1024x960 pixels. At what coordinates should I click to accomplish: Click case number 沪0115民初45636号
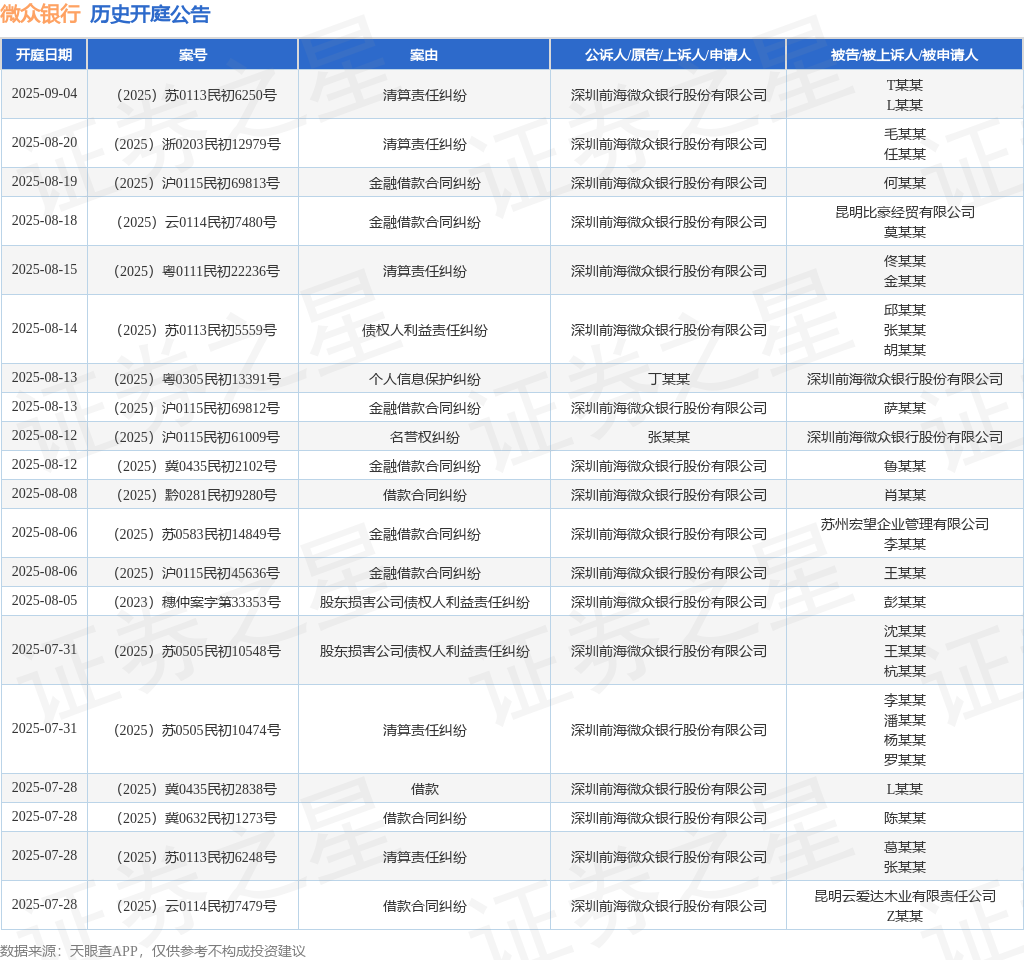click(x=196, y=573)
